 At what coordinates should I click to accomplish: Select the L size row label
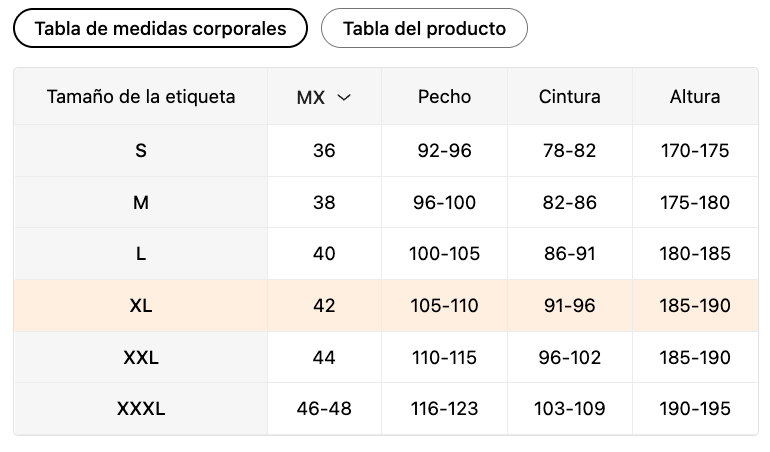pos(141,254)
